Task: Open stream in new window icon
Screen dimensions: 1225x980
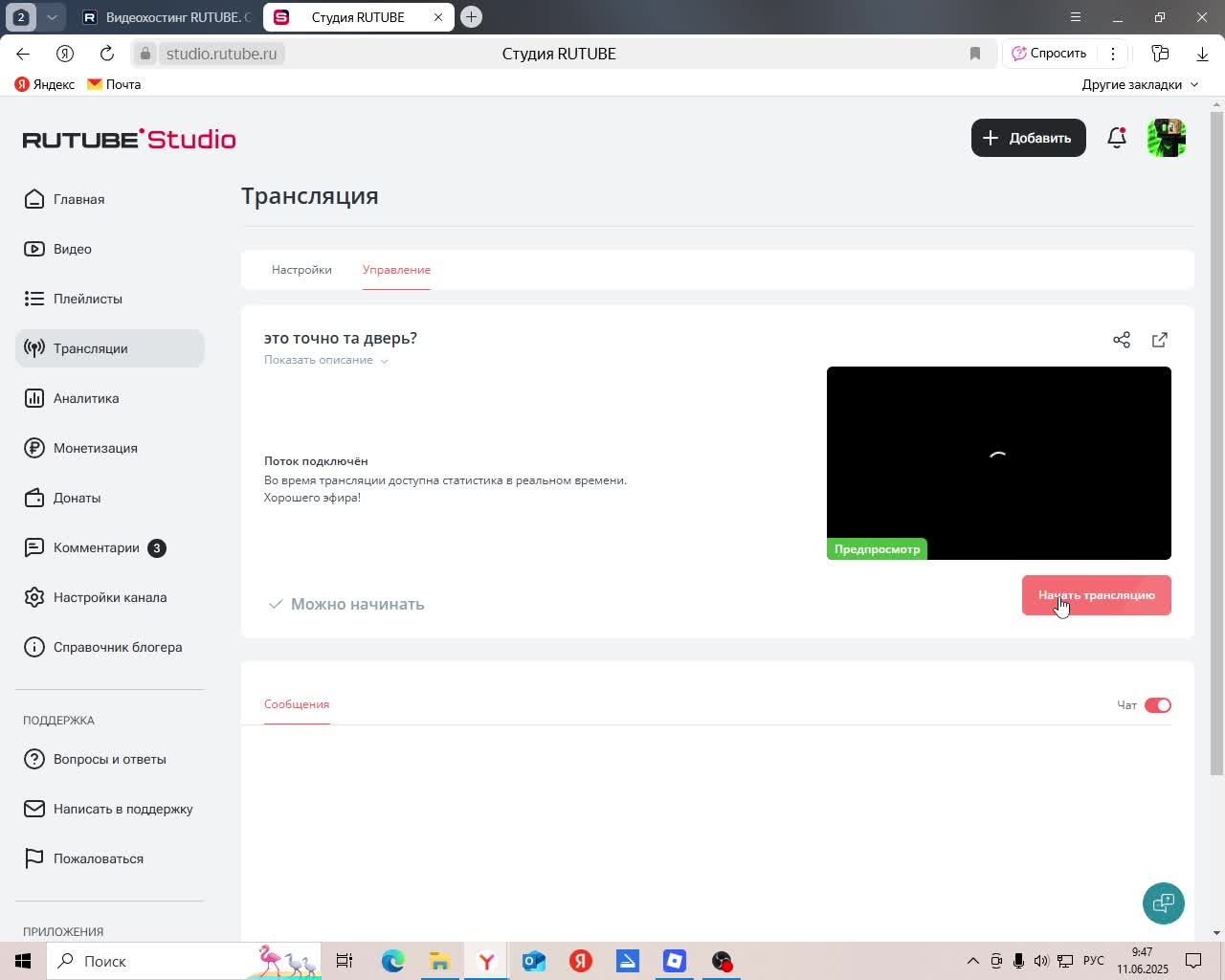Action: (1160, 340)
